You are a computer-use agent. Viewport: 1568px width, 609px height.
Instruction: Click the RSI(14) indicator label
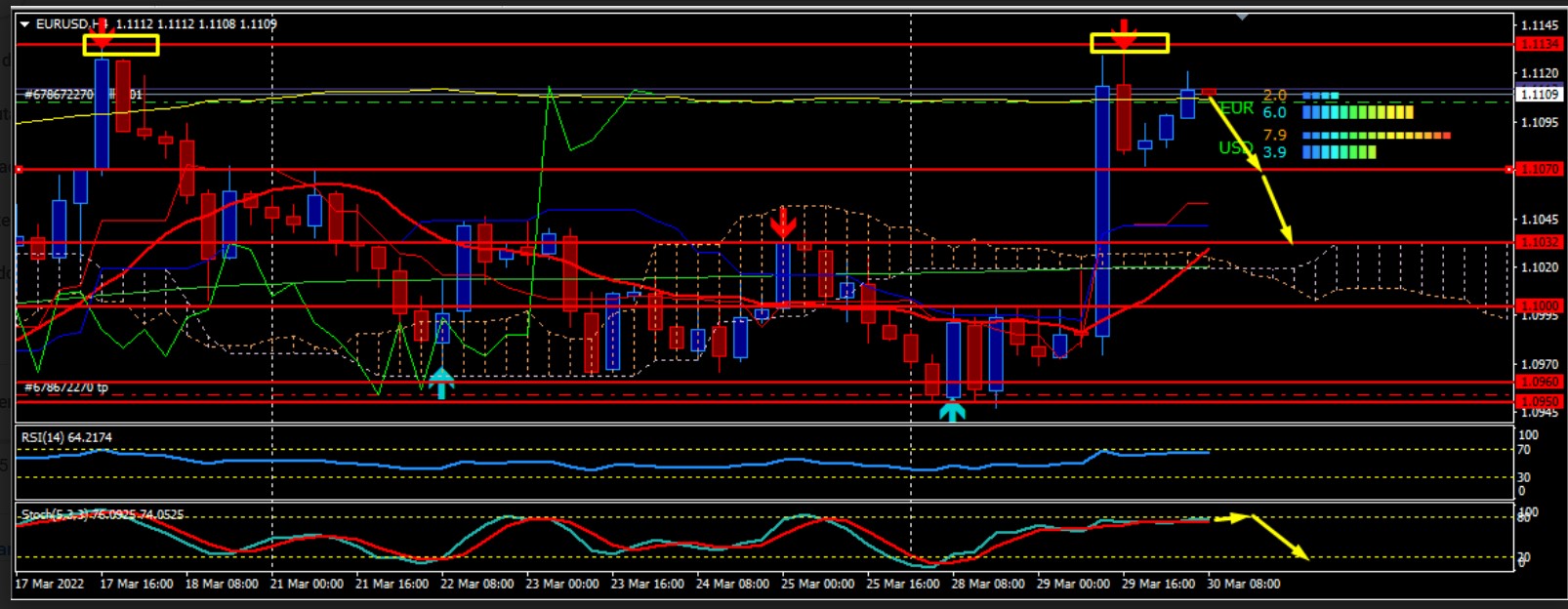coord(66,437)
